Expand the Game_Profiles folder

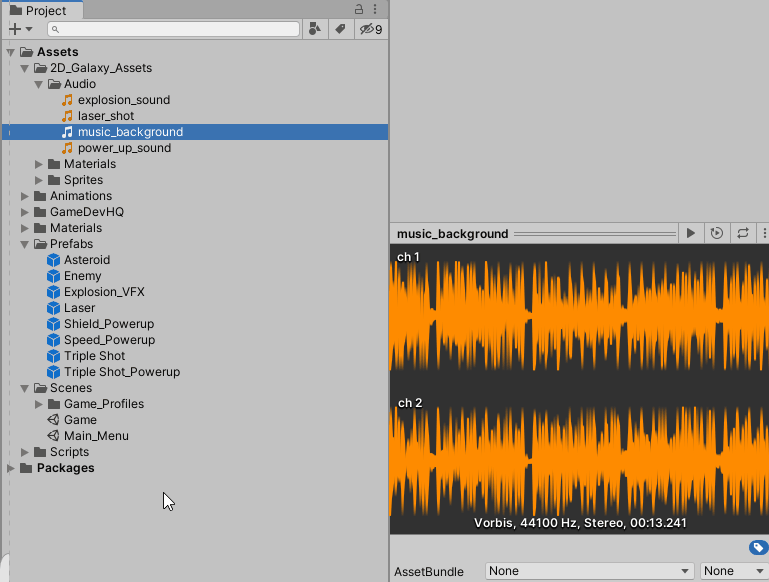pyautogui.click(x=39, y=405)
